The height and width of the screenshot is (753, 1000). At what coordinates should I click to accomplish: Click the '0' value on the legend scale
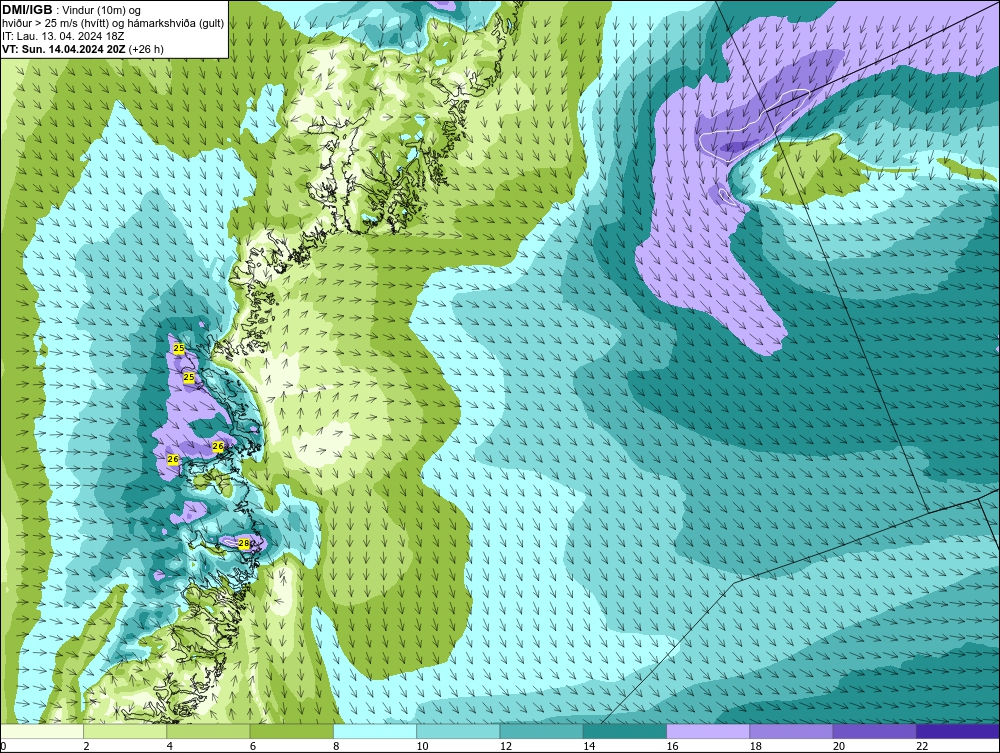(x=3, y=746)
